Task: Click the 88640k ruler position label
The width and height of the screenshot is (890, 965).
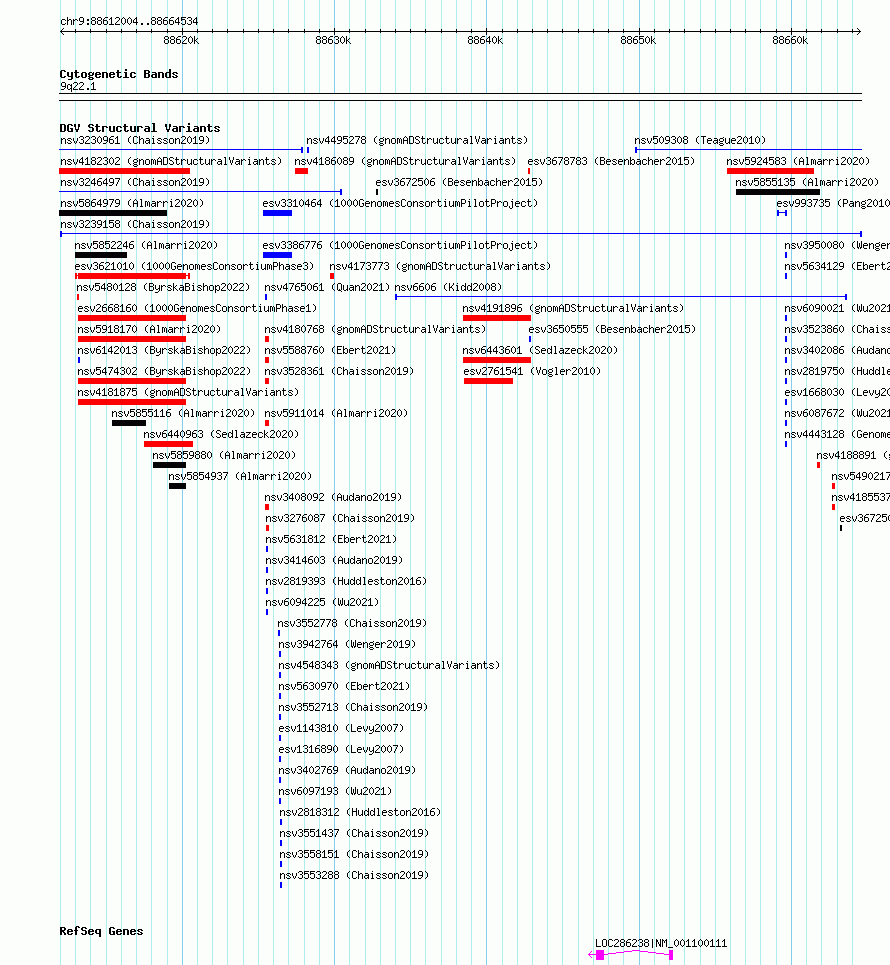Action: click(485, 41)
